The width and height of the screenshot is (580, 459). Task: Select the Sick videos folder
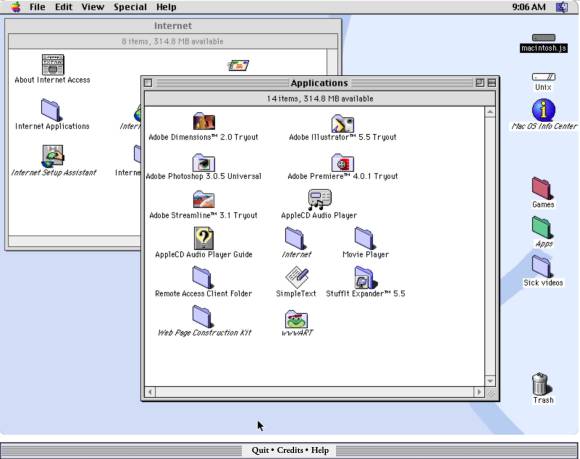pos(542,266)
